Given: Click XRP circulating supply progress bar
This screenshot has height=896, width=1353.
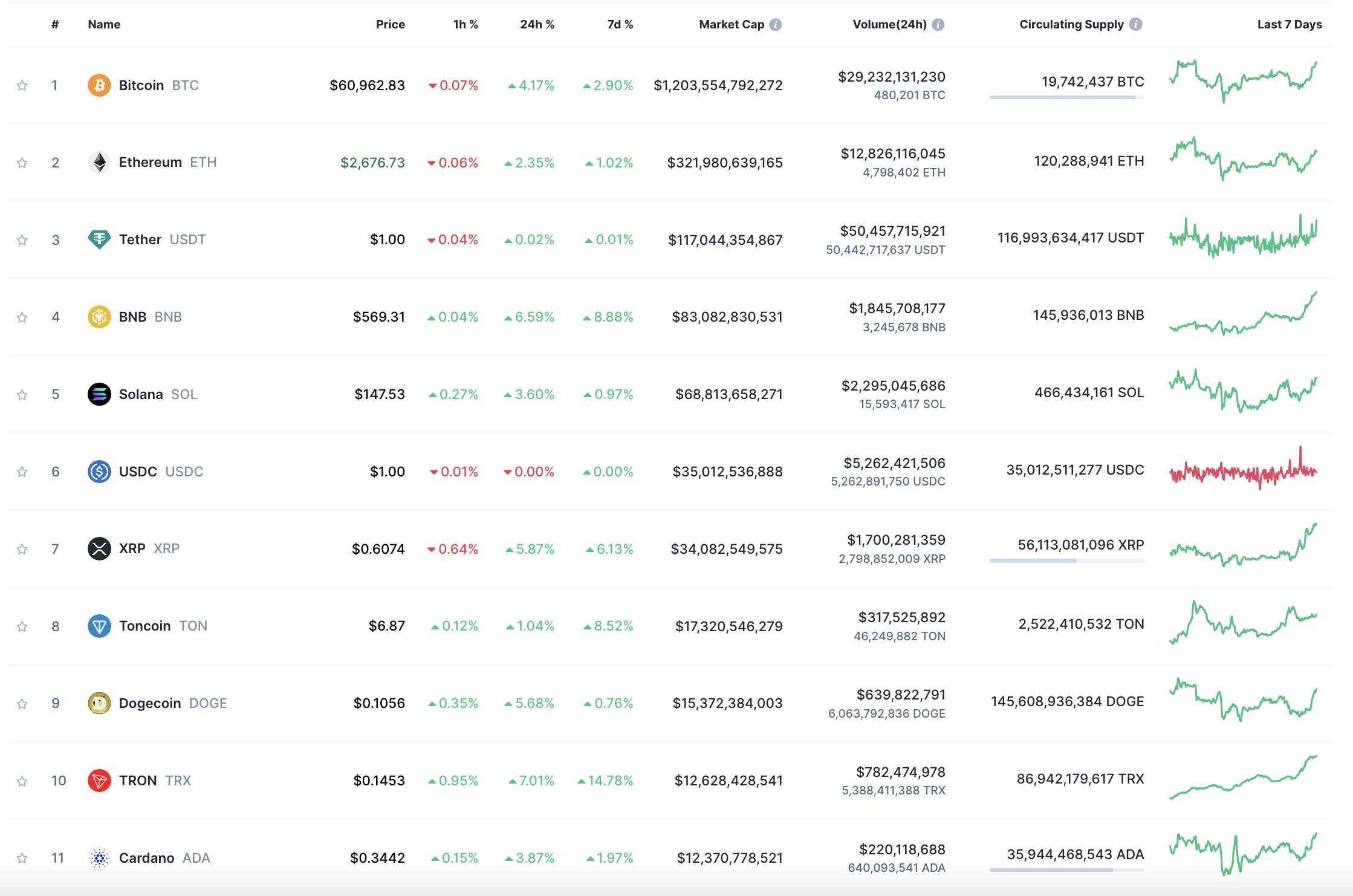Looking at the screenshot, I should [1066, 560].
